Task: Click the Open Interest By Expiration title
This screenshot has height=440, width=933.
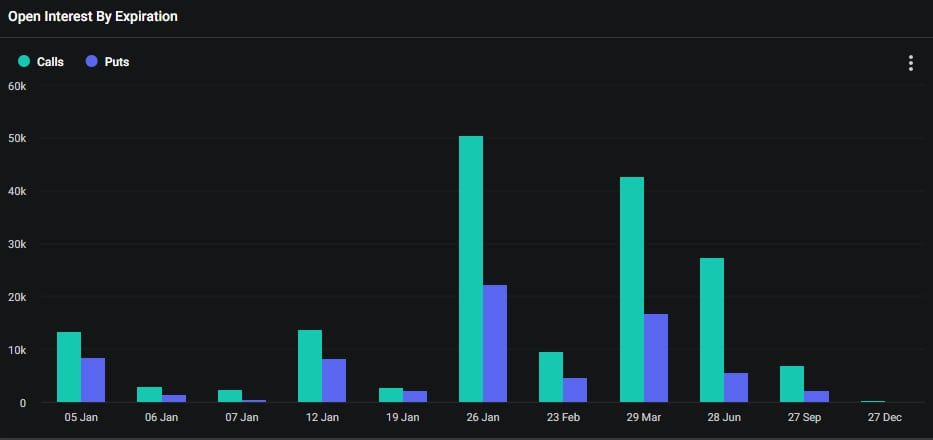Action: [x=93, y=17]
